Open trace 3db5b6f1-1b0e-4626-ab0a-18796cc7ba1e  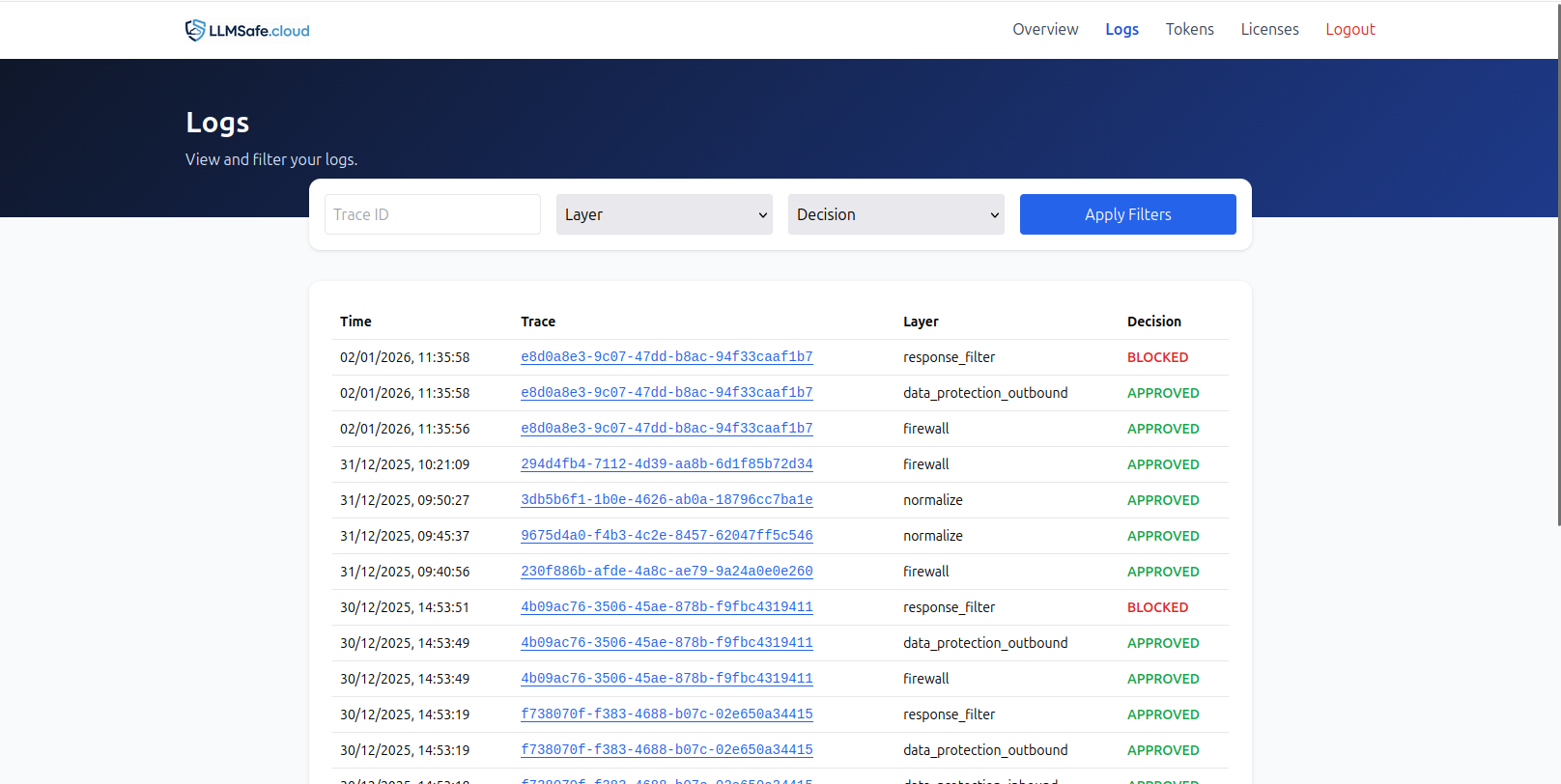667,500
